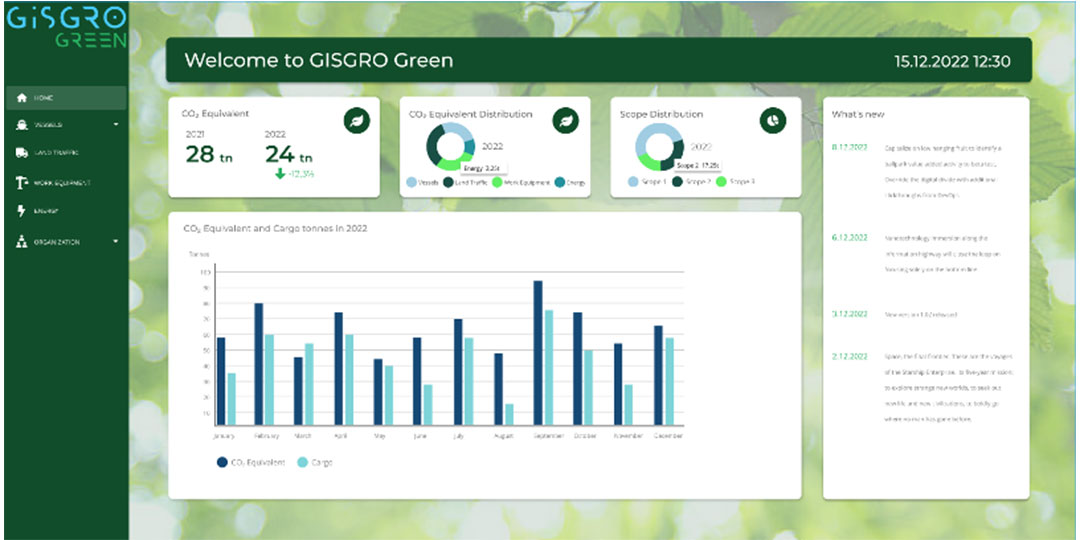Click leaf icon on CO₂ Equivalent Distribution card
The height and width of the screenshot is (540, 1080).
(565, 121)
